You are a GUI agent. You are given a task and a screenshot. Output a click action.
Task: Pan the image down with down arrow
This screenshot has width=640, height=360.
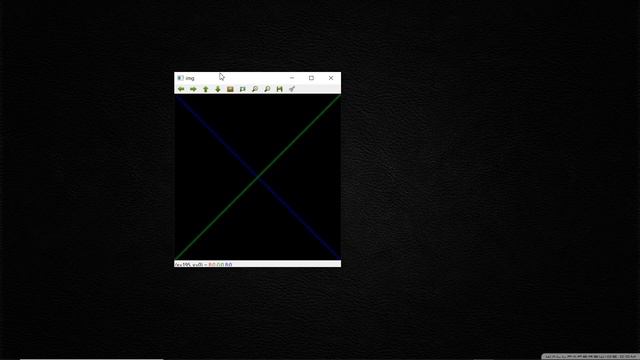coord(218,89)
